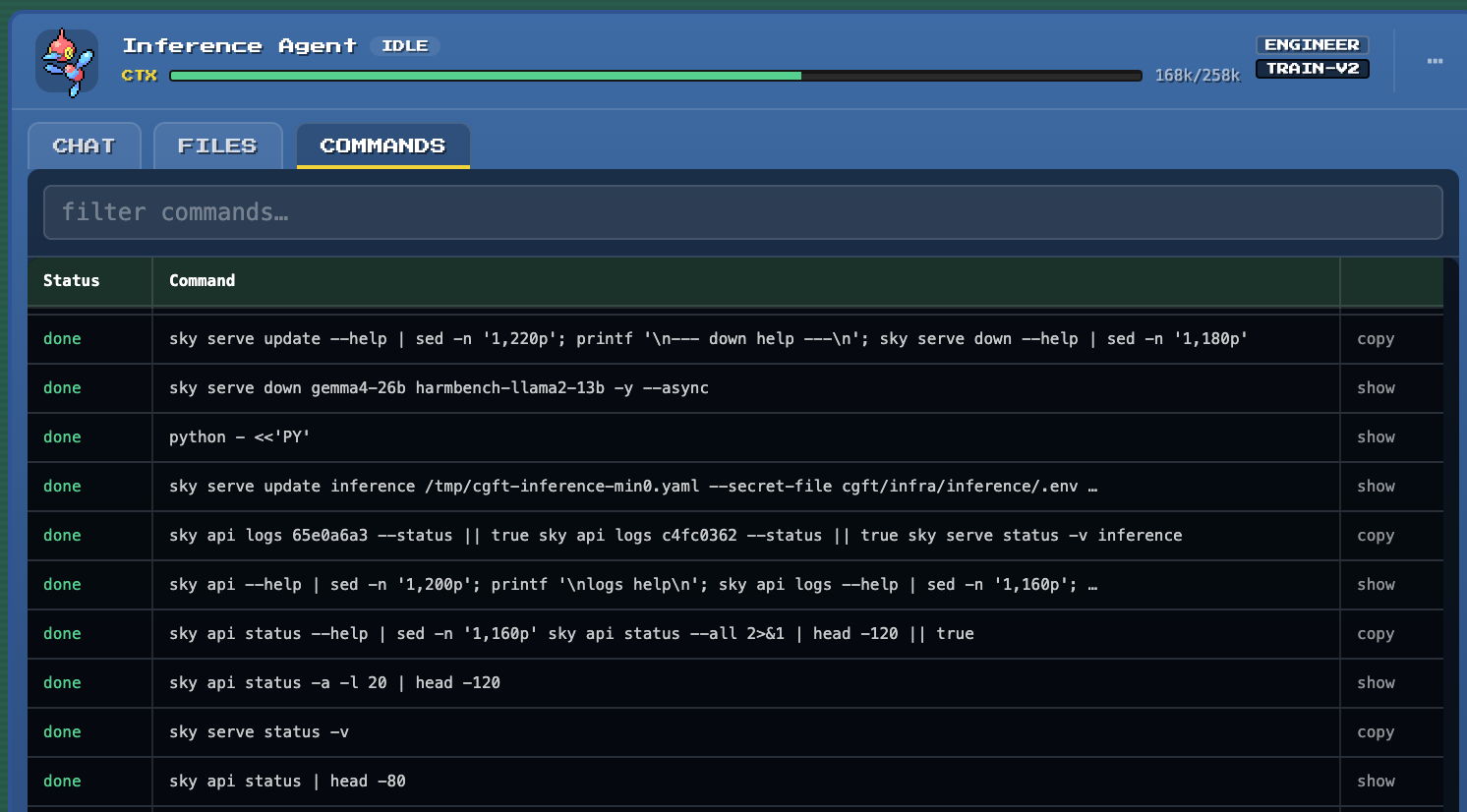Viewport: 1467px width, 812px height.
Task: Switch to the CHAT tab
Action: tap(85, 145)
